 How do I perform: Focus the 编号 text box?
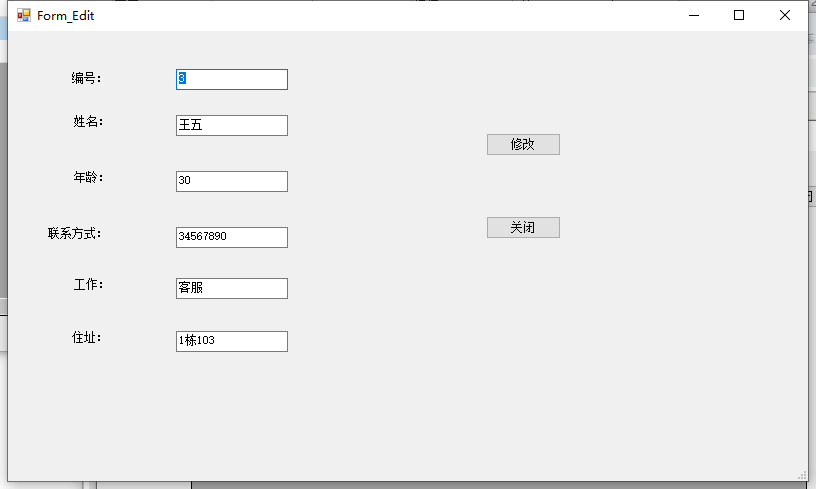232,79
